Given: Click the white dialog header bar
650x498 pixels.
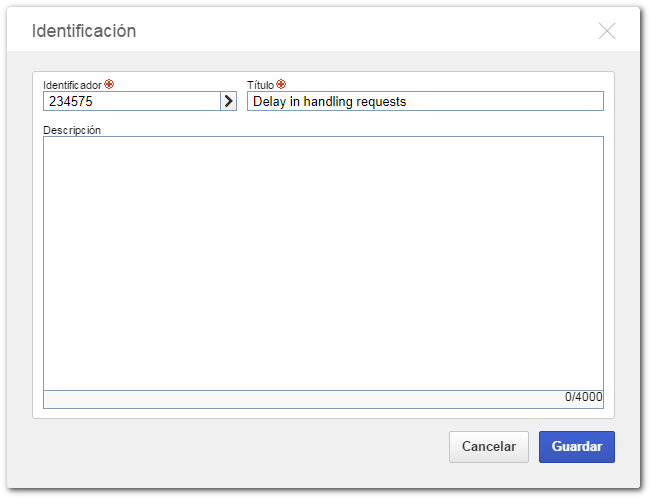Looking at the screenshot, I should (323, 29).
